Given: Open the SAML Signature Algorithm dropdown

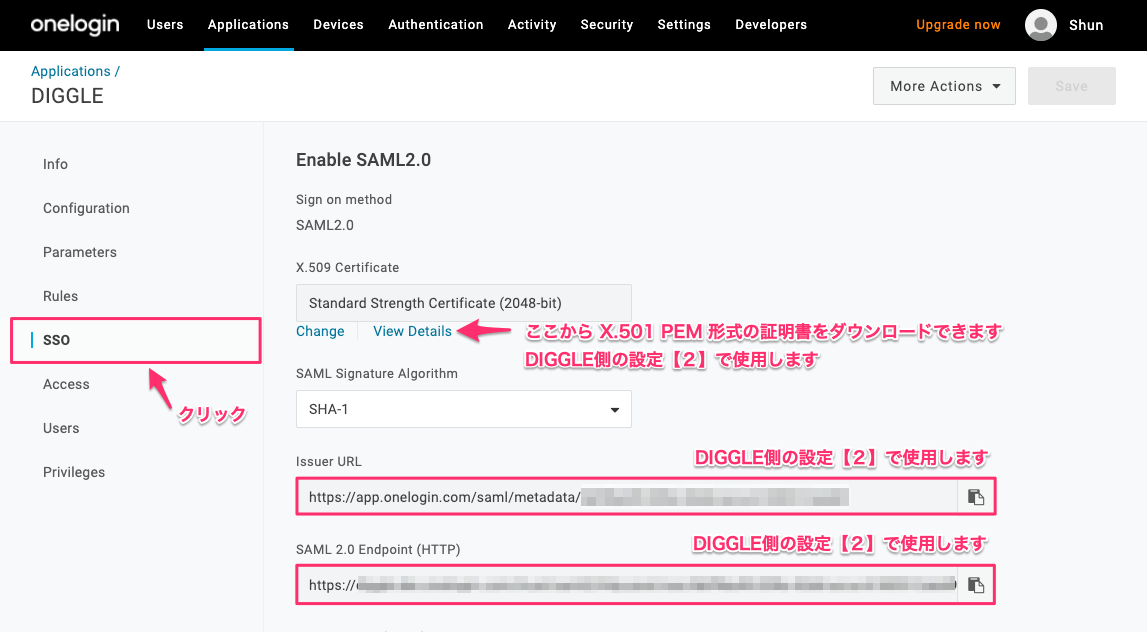Looking at the screenshot, I should (x=463, y=409).
